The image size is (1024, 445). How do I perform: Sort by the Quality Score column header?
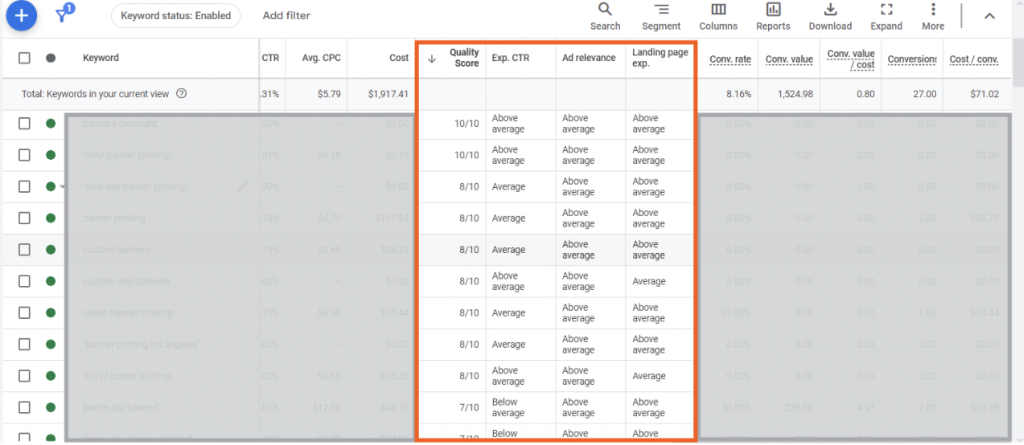pos(464,58)
